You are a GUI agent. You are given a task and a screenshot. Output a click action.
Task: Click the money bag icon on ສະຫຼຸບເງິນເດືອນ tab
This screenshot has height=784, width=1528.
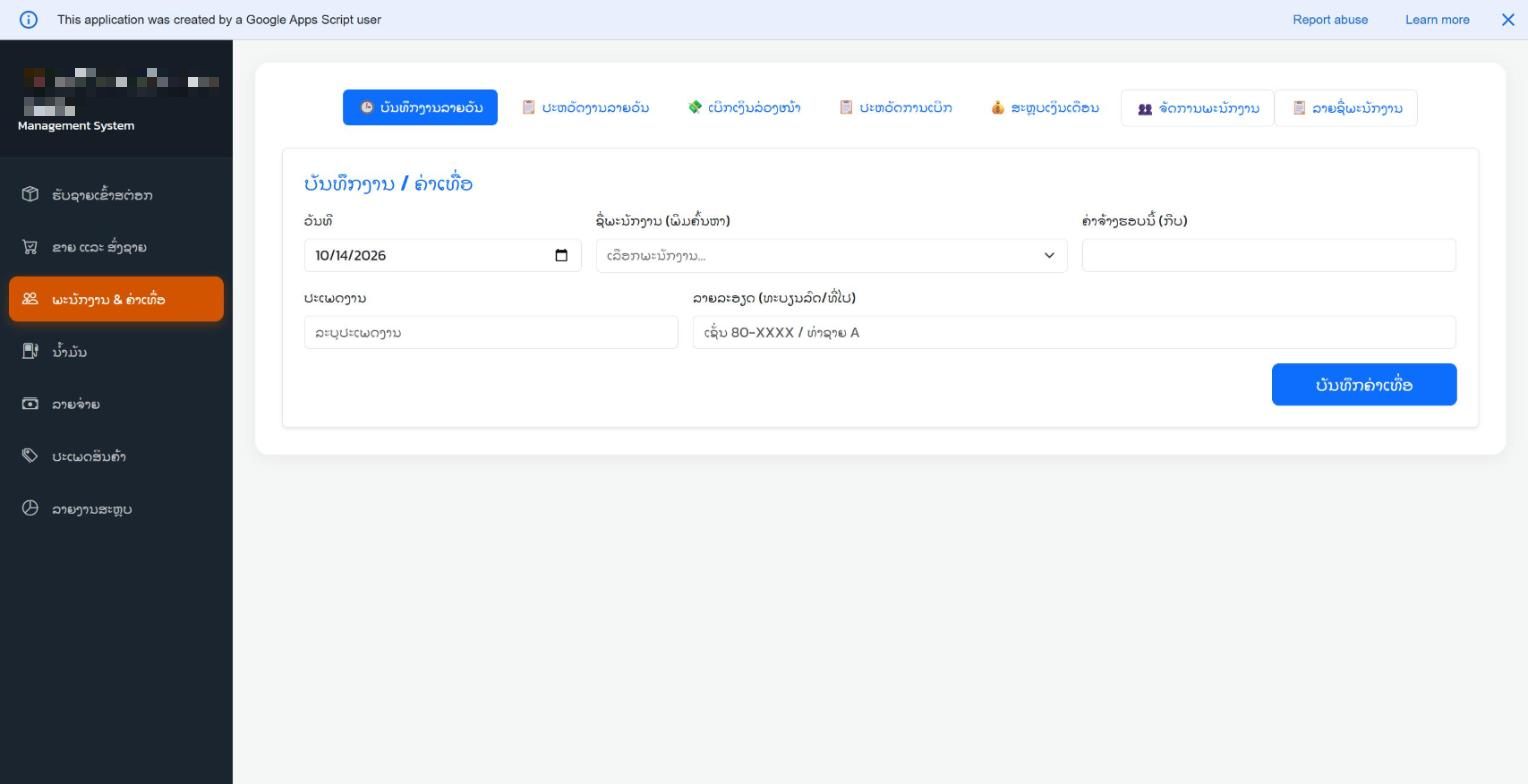tap(998, 107)
